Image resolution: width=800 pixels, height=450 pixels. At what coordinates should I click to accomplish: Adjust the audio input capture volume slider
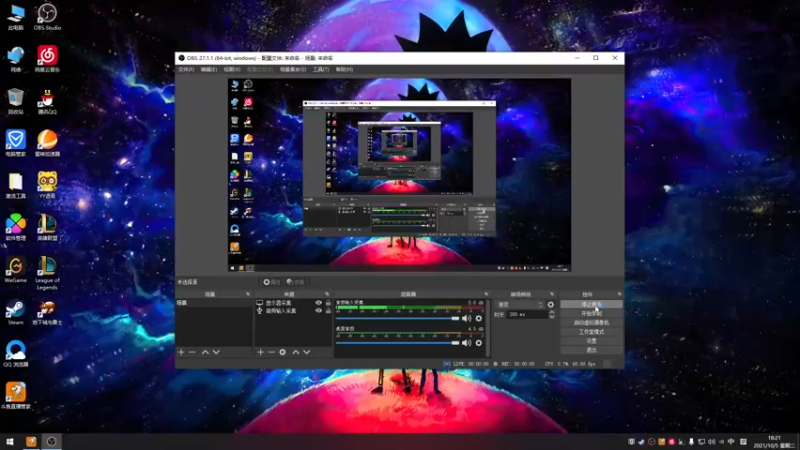(397, 318)
